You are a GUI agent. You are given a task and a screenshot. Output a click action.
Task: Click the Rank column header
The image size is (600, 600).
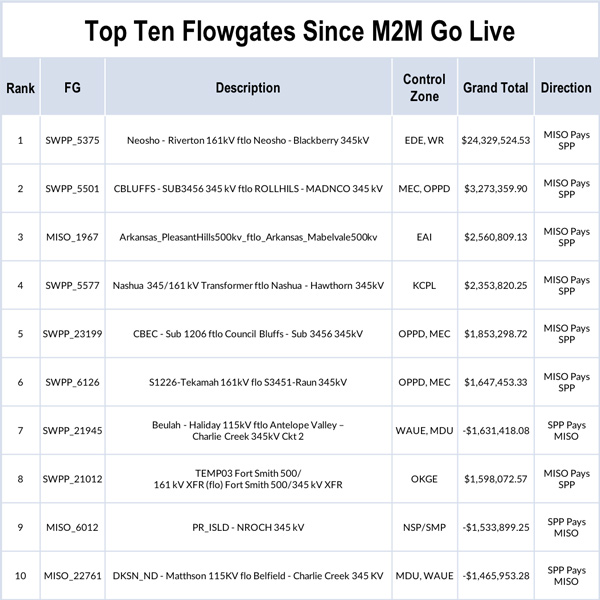(20, 88)
